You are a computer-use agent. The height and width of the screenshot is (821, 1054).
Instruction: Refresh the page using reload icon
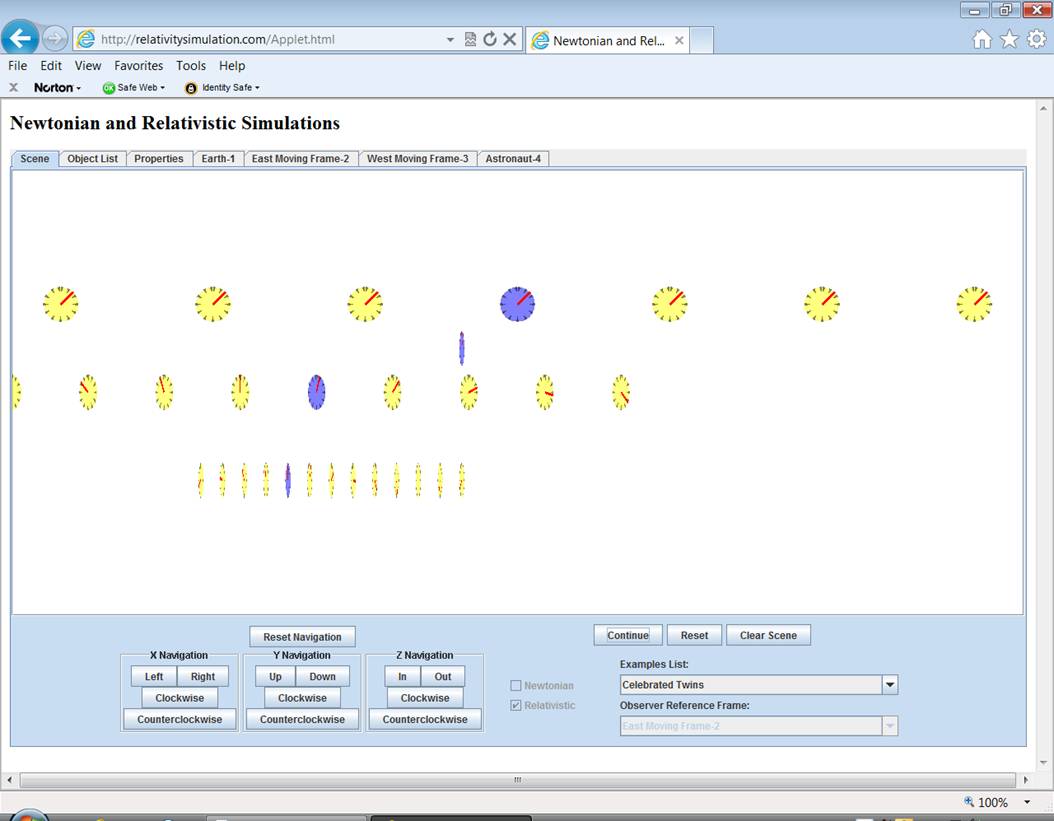tap(490, 39)
